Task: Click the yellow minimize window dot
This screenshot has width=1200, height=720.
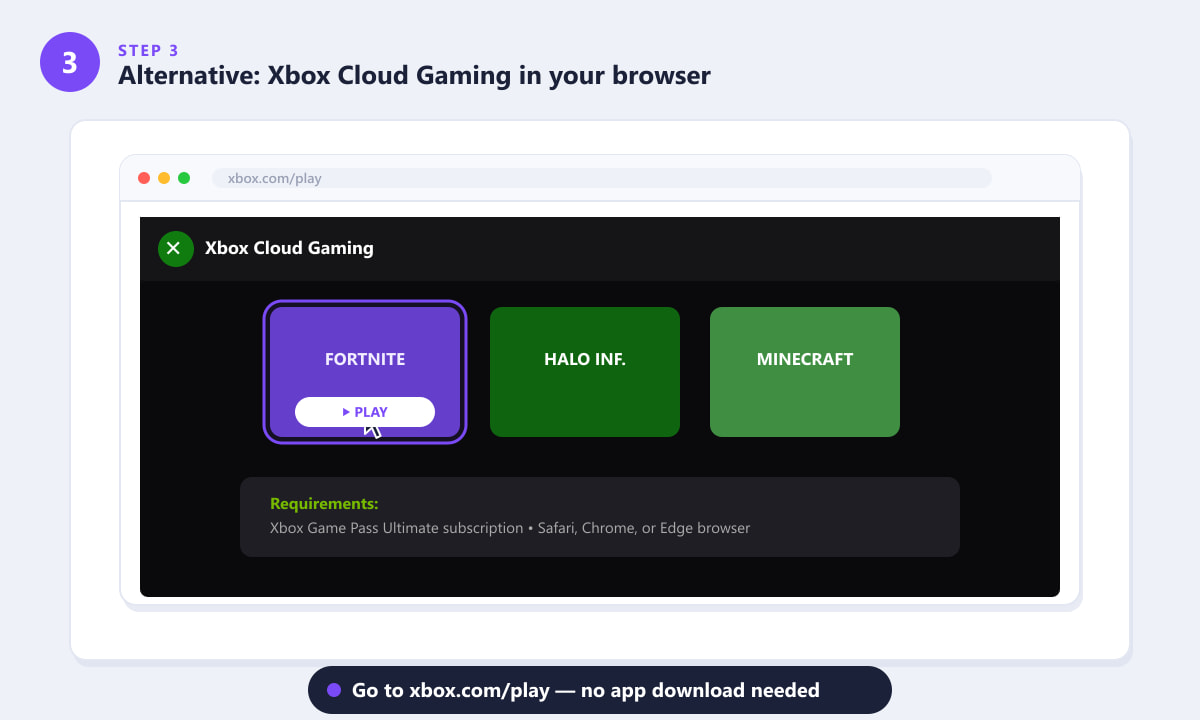Action: (164, 178)
